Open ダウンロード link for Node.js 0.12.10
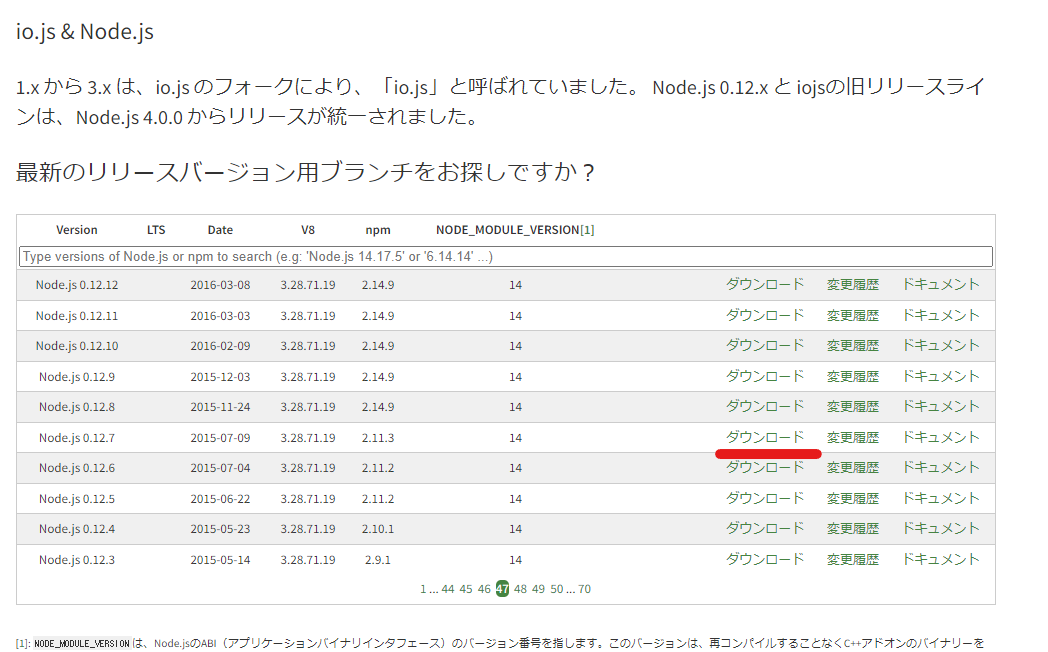The height and width of the screenshot is (652, 1048). (765, 345)
